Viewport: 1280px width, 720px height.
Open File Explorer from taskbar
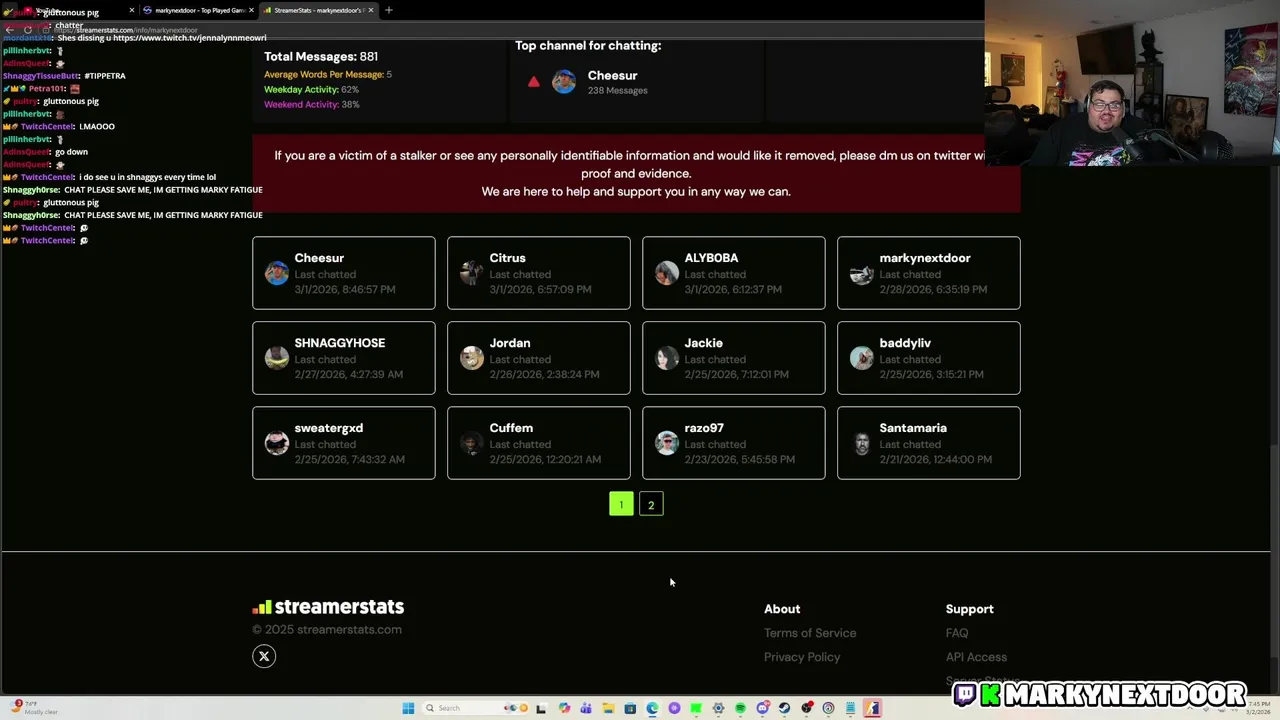click(608, 708)
